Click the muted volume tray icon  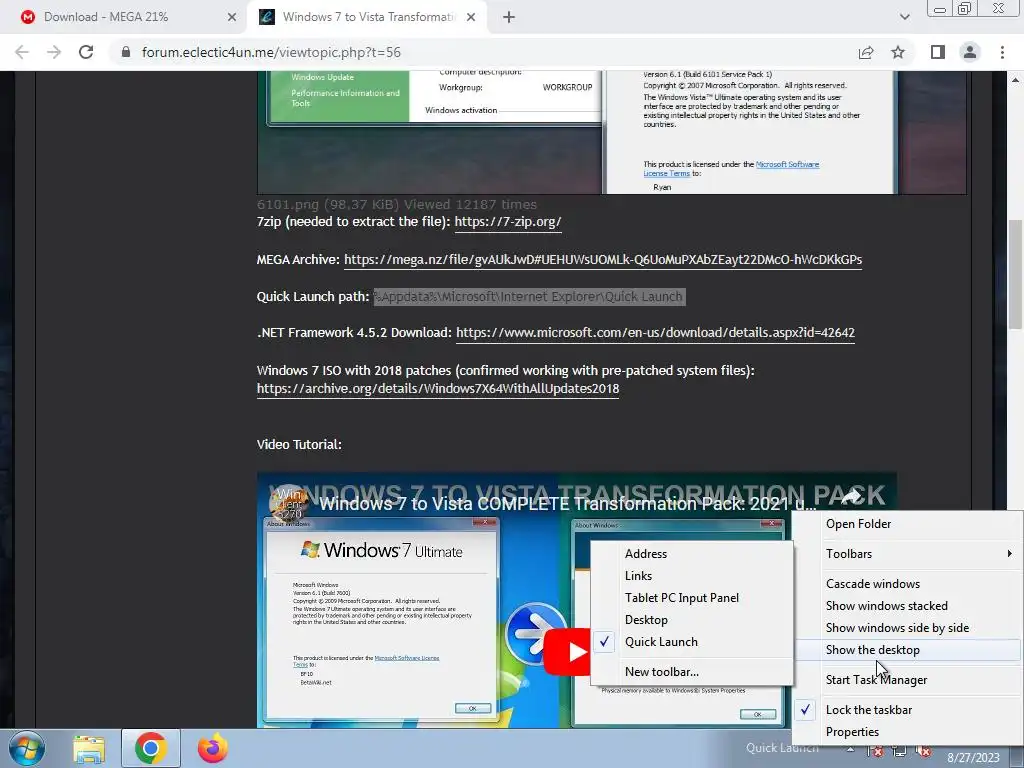923,752
